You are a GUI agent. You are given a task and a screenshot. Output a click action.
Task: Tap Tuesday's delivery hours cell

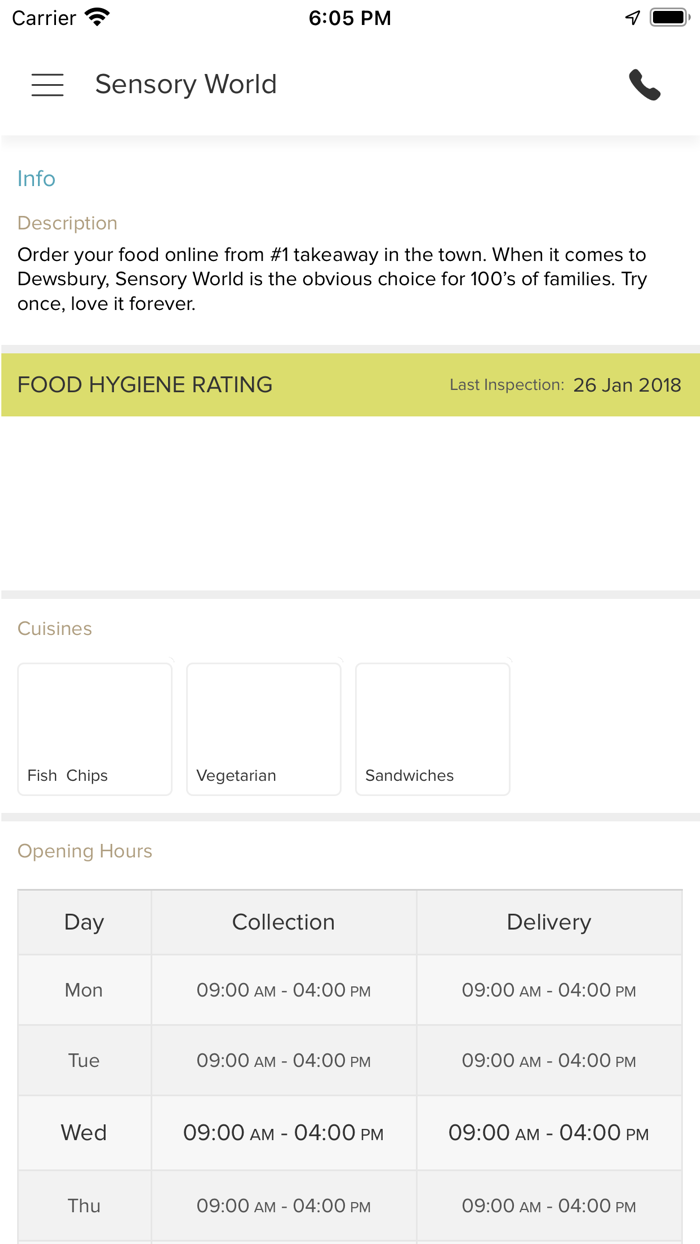click(x=549, y=1061)
